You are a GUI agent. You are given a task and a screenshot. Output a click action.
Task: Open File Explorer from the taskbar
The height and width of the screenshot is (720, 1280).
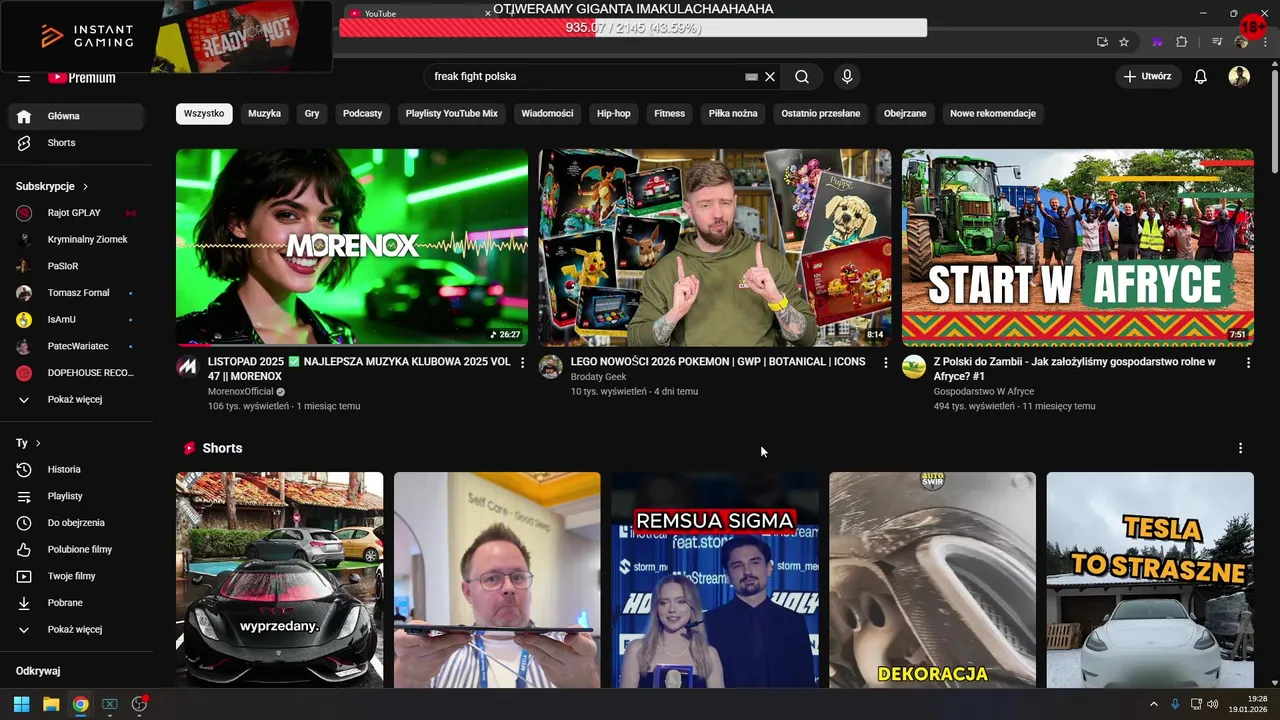[x=51, y=704]
